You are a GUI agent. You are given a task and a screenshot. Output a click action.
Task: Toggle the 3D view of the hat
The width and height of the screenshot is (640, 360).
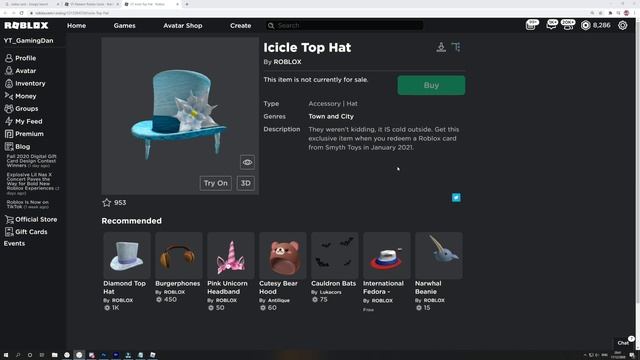click(x=245, y=183)
